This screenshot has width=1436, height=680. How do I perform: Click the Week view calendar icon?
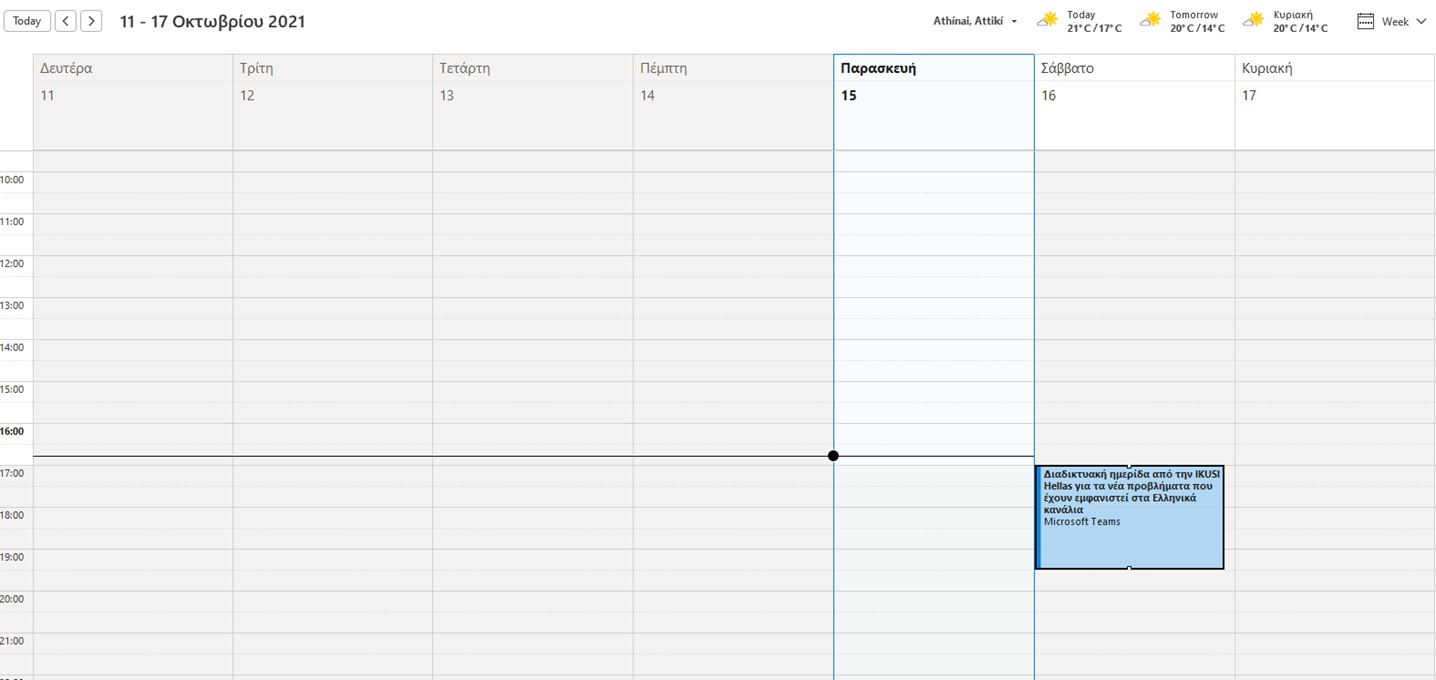click(x=1365, y=21)
